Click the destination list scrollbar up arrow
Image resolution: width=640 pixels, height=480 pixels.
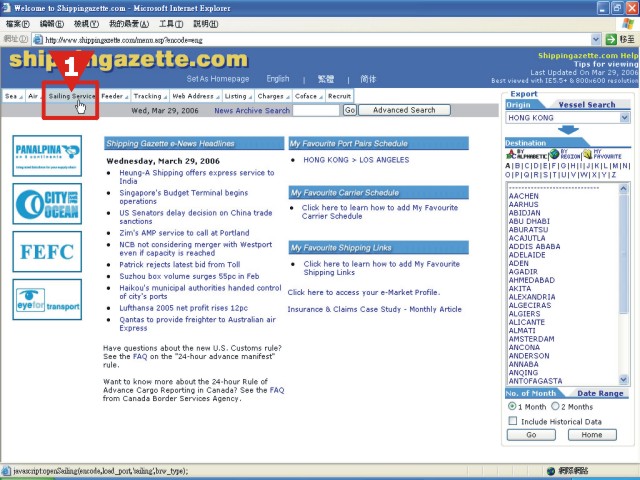click(623, 189)
